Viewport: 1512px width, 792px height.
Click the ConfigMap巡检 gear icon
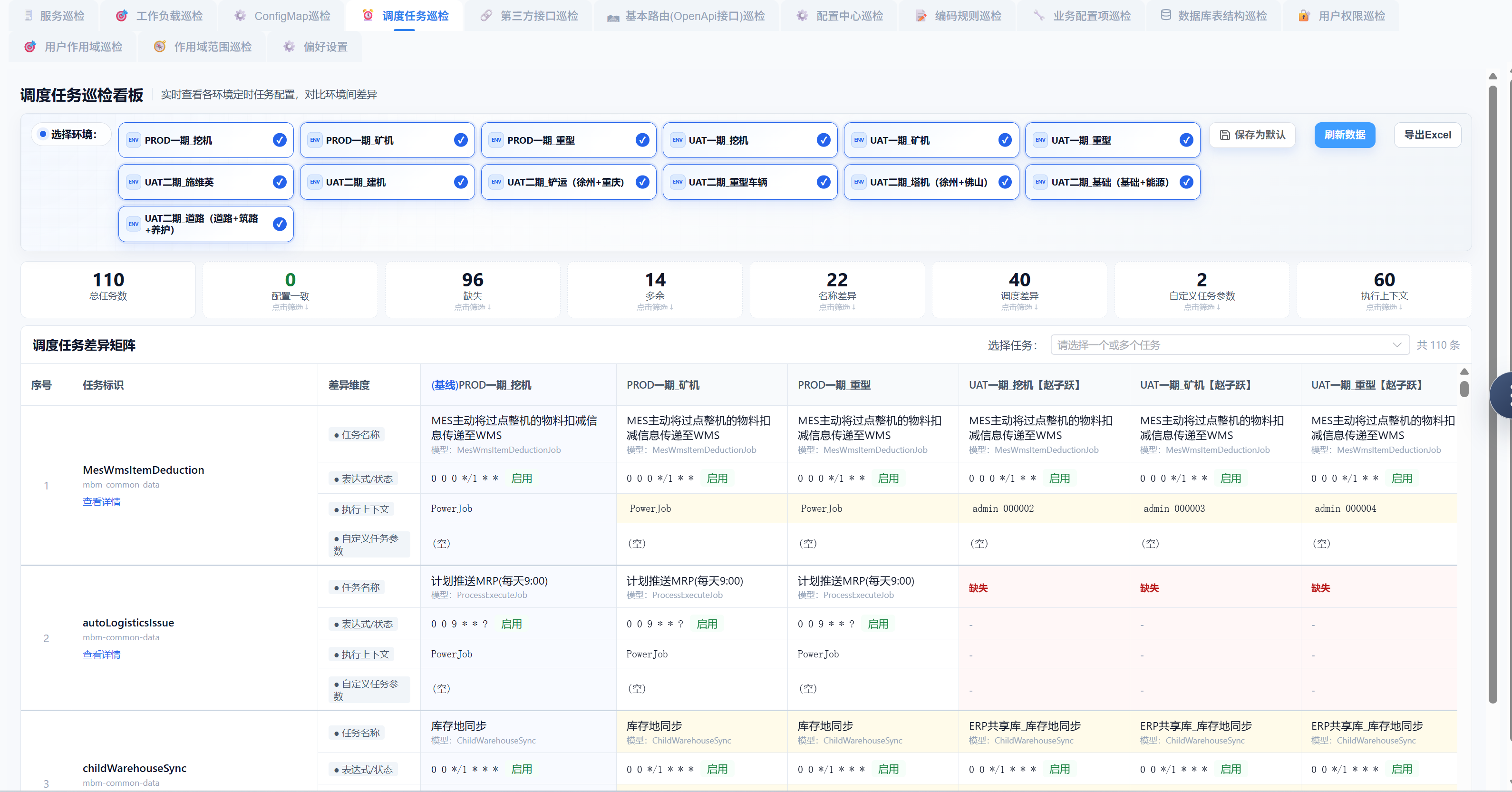tap(240, 16)
